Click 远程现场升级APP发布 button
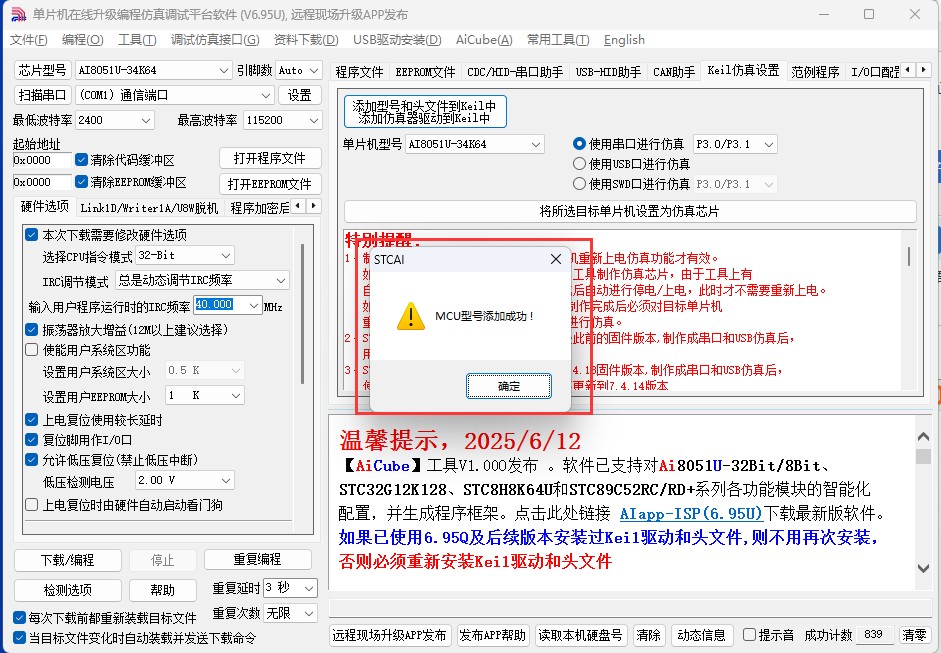This screenshot has width=941, height=653. click(x=389, y=635)
